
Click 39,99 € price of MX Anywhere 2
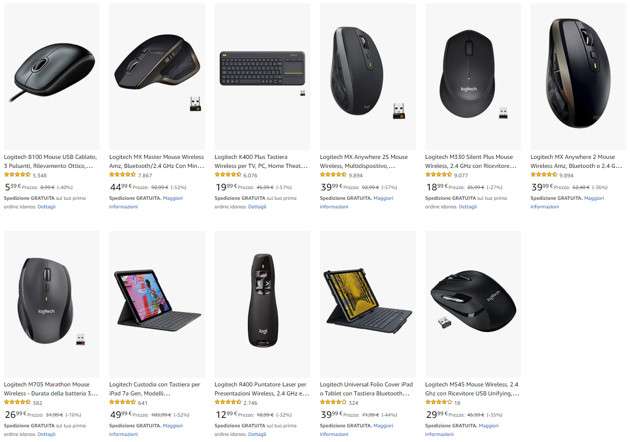pos(542,187)
